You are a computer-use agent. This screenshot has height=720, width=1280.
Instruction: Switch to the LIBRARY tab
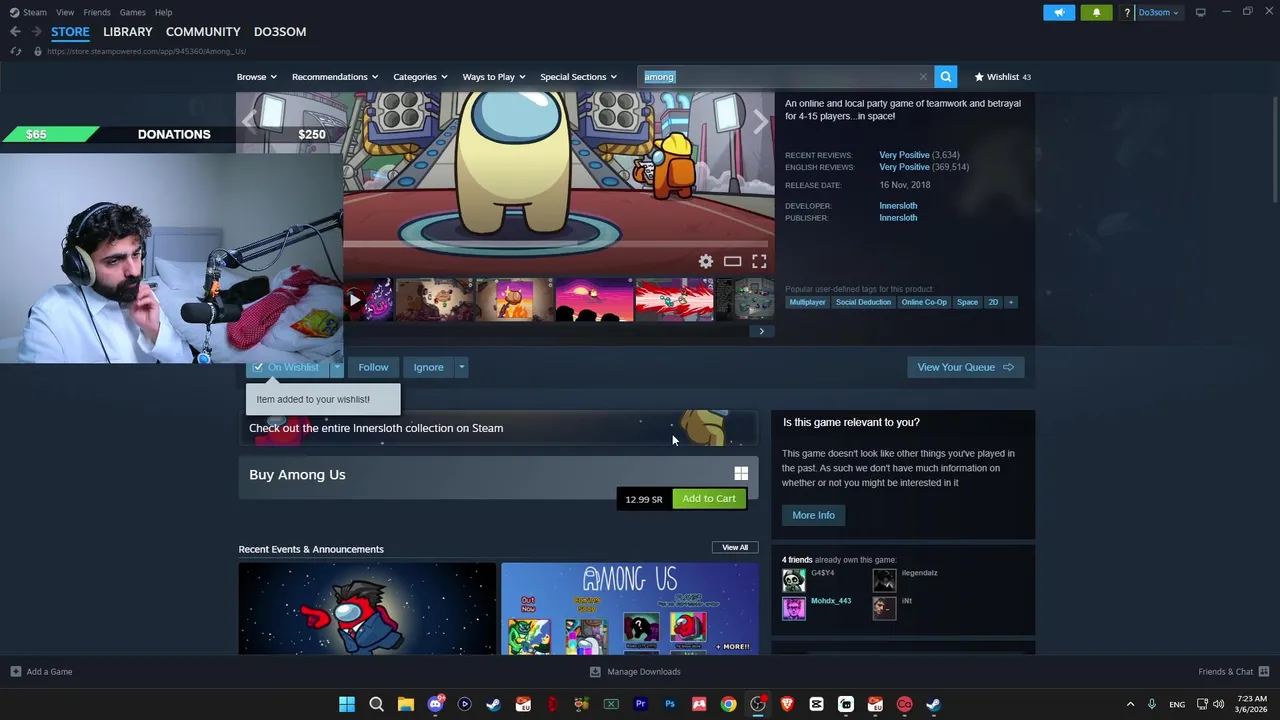point(128,32)
